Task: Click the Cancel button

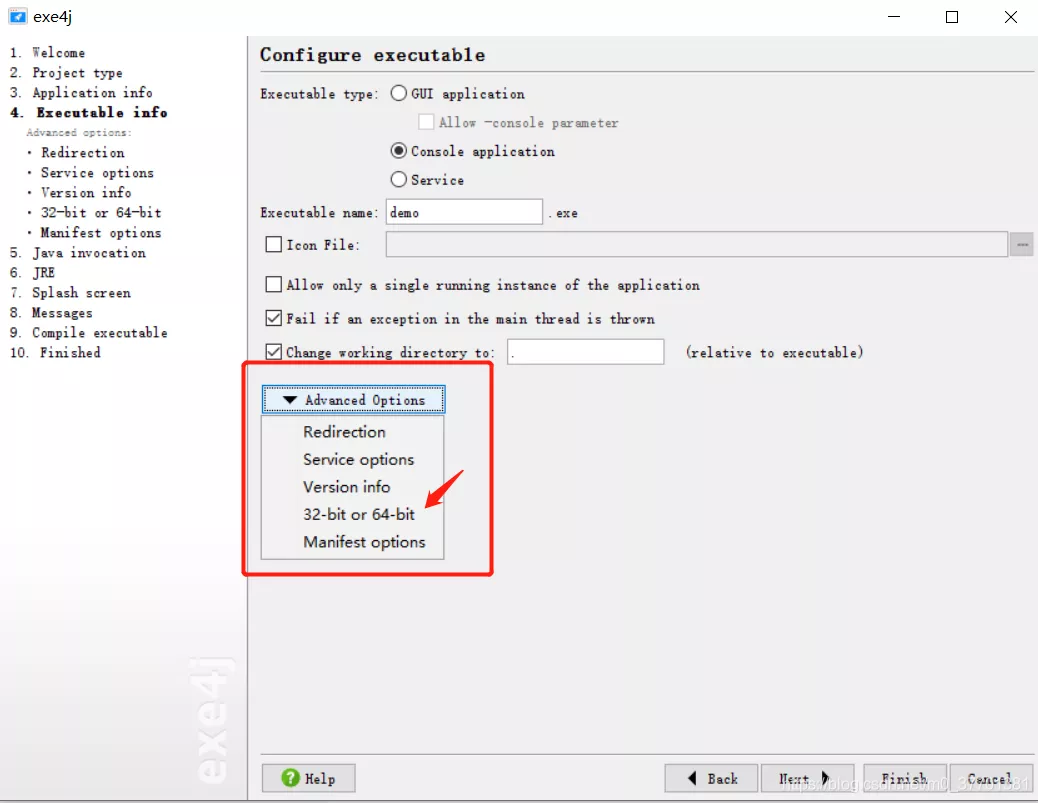Action: tap(990, 779)
